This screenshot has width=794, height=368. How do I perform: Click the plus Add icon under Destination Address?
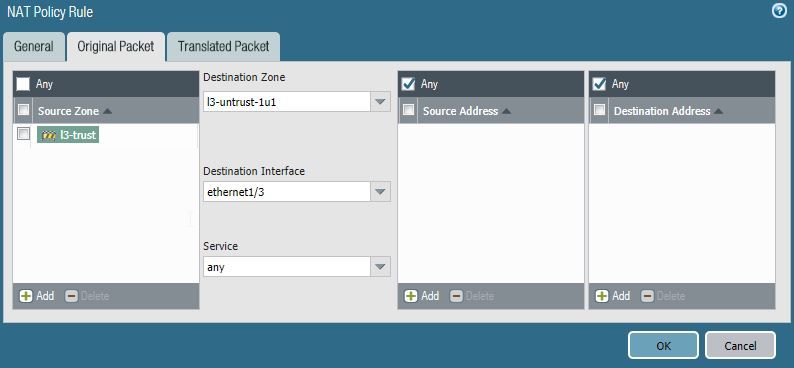point(602,296)
